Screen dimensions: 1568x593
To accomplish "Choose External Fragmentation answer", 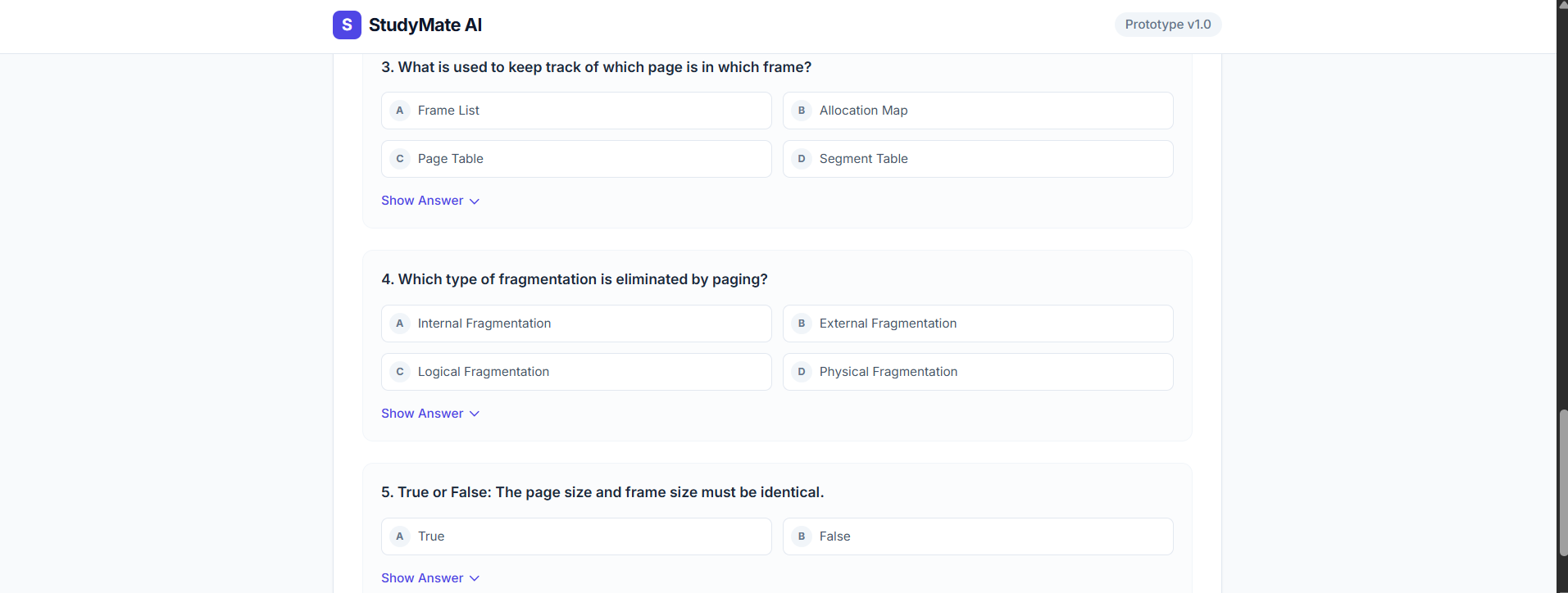I will [x=977, y=324].
